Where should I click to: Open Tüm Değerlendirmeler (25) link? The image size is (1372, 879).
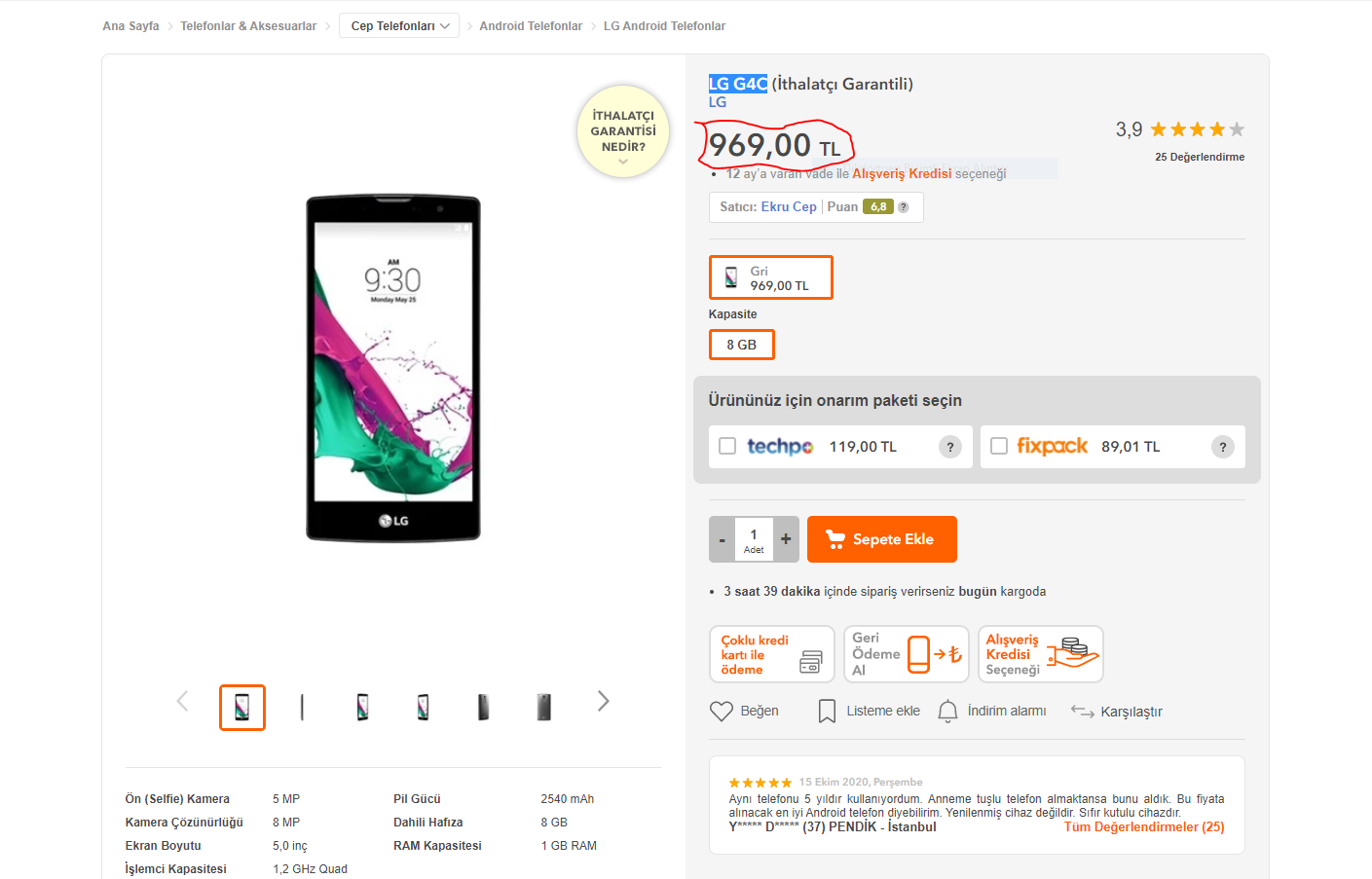[1144, 827]
